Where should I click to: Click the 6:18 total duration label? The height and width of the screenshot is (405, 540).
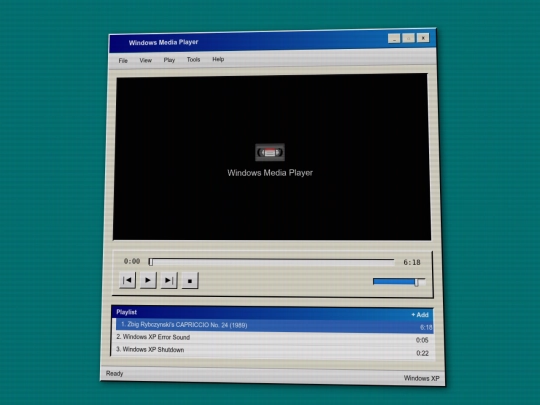(412, 262)
